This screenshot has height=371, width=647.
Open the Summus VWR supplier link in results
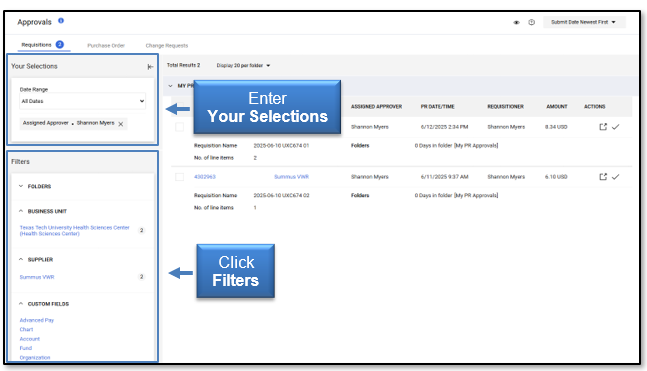(x=291, y=177)
